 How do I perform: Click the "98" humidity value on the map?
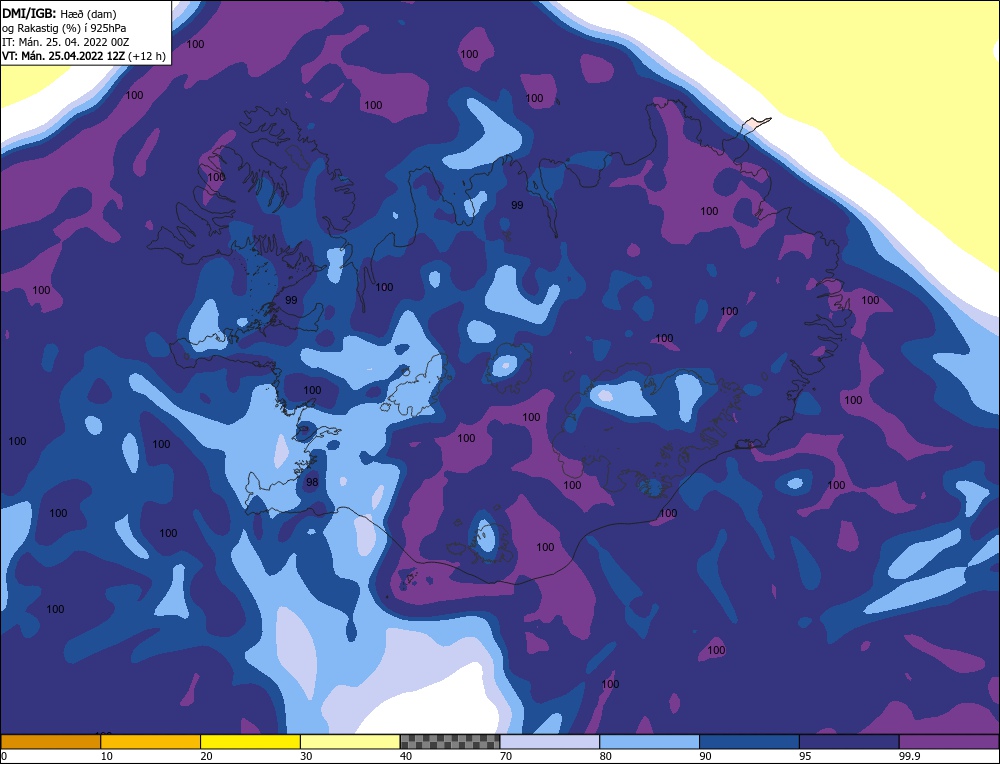click(x=312, y=482)
